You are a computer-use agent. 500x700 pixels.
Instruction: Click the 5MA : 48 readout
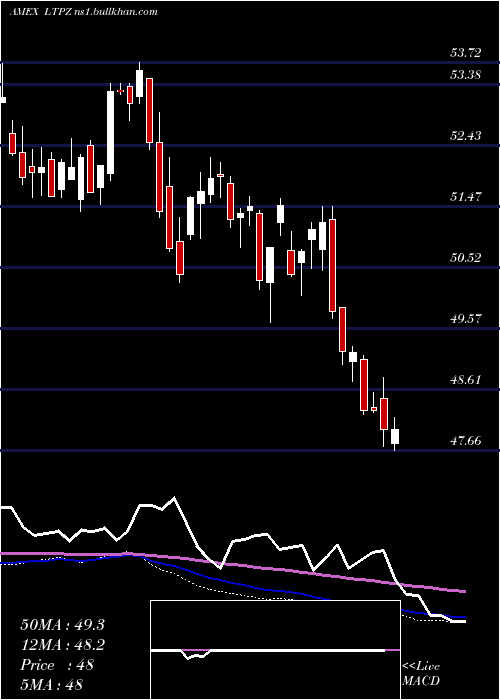coord(51,685)
